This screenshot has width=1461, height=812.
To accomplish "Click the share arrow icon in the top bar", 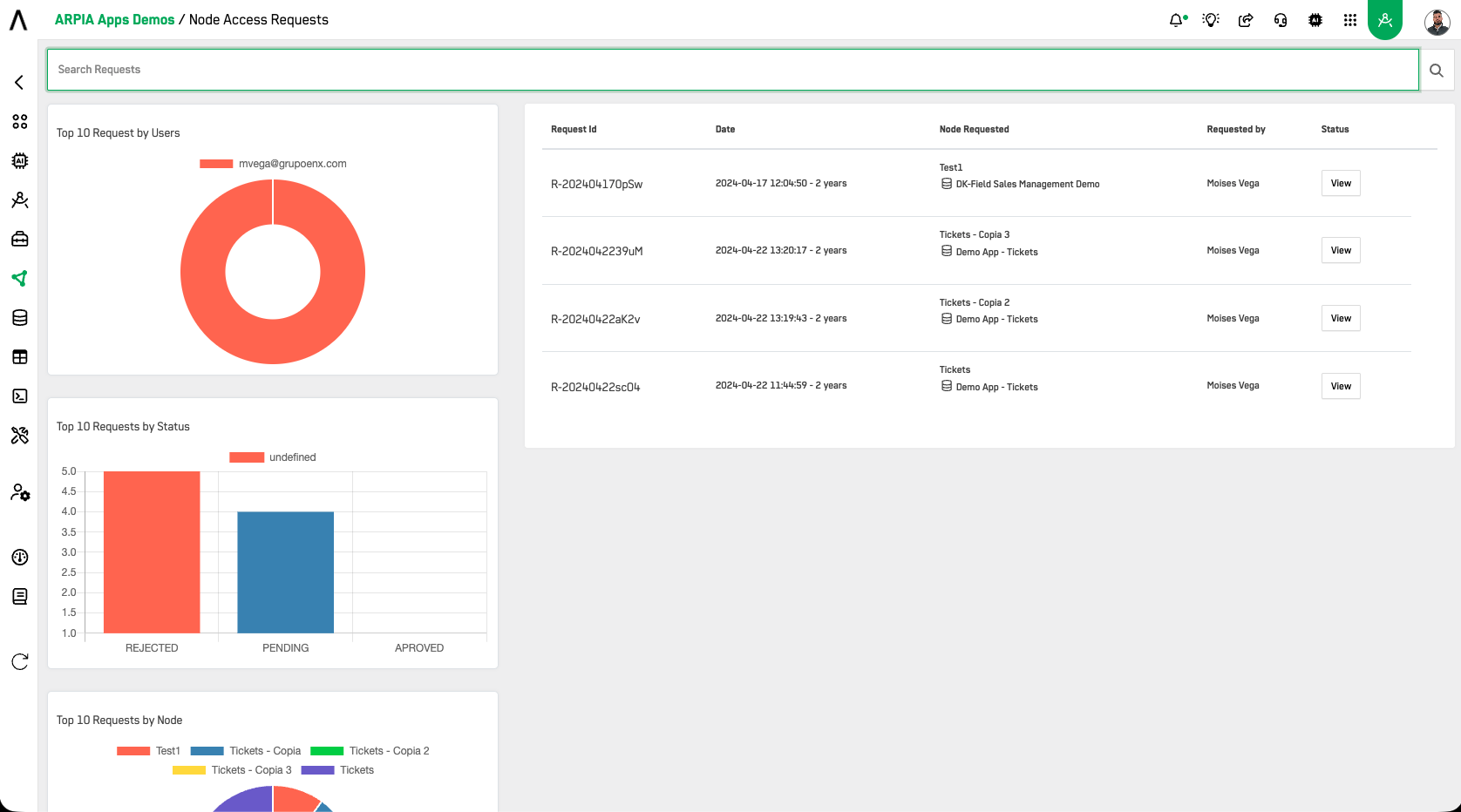I will tap(1246, 20).
